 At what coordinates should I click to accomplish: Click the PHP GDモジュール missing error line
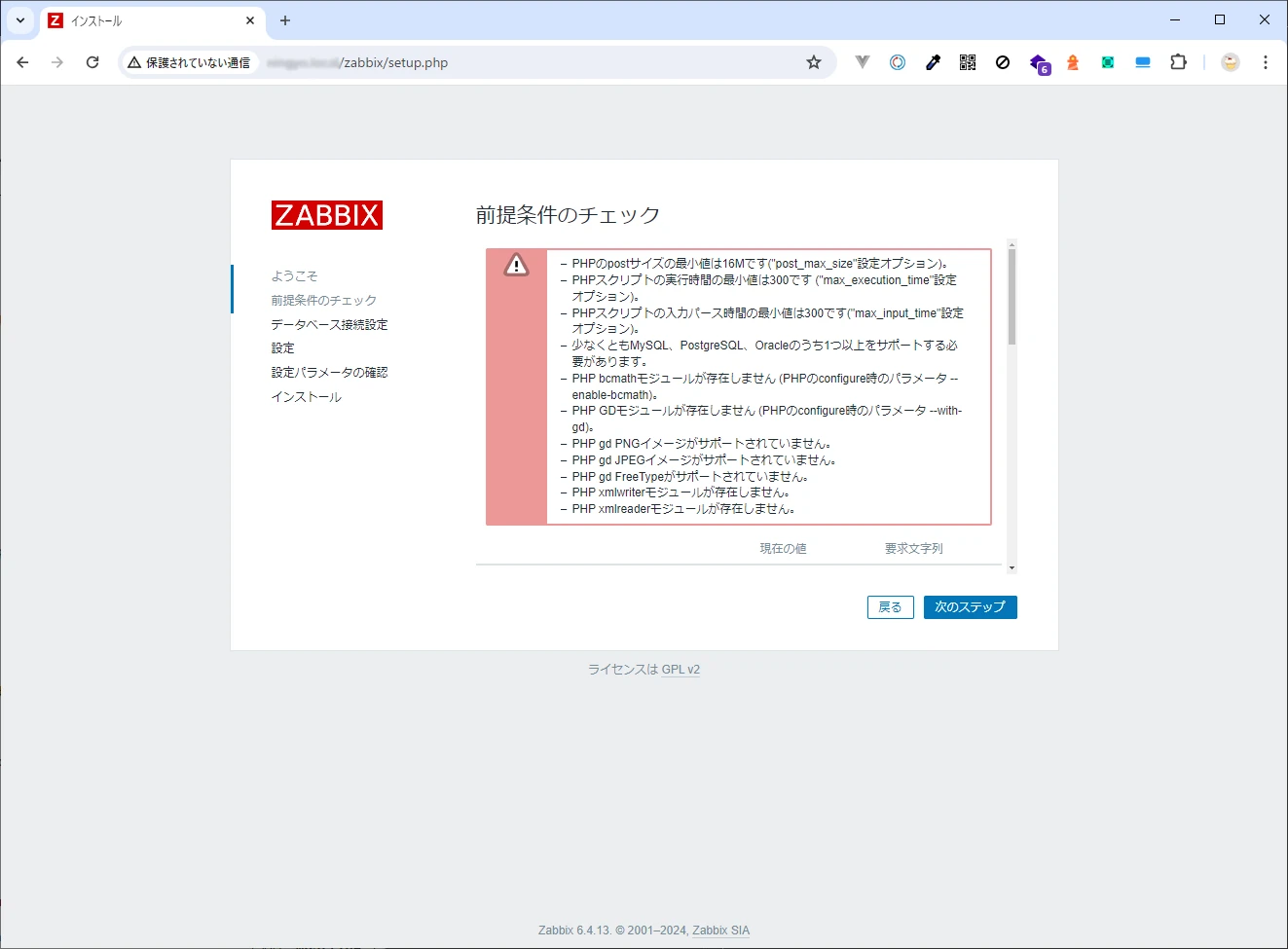[766, 419]
